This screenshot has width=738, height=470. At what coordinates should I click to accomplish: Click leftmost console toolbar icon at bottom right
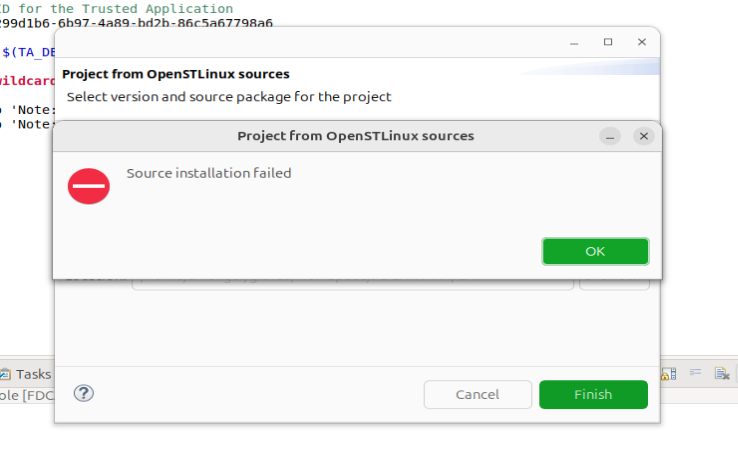point(669,373)
